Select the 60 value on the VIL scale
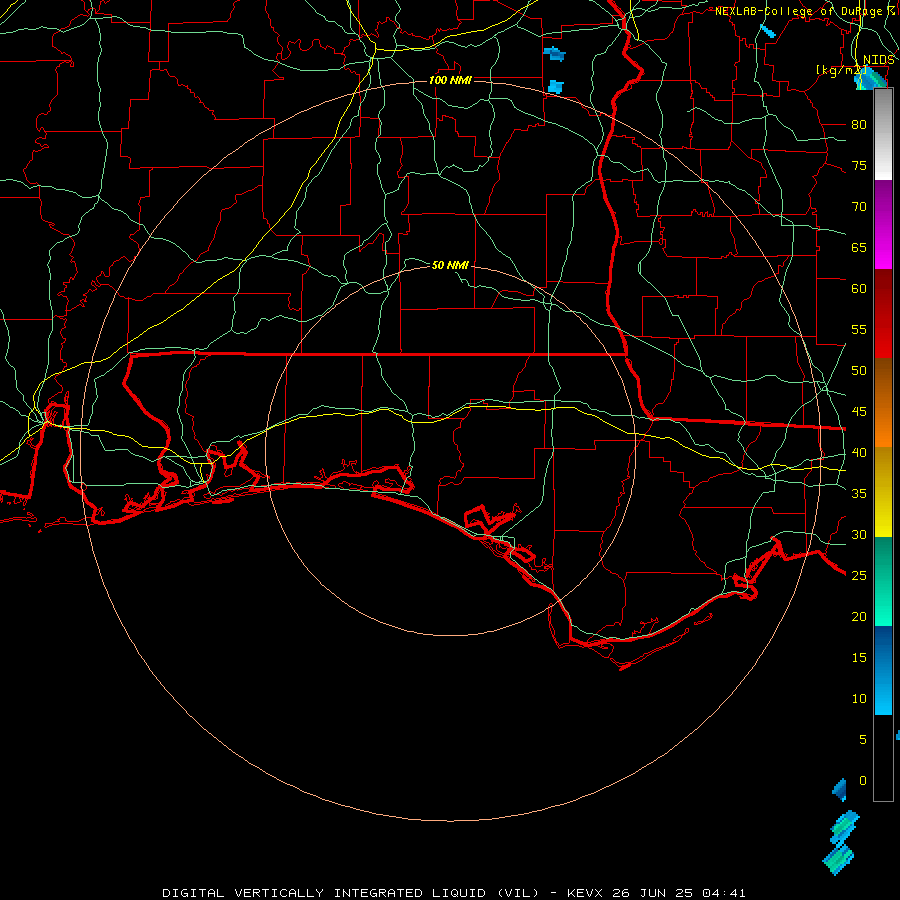 coord(859,289)
